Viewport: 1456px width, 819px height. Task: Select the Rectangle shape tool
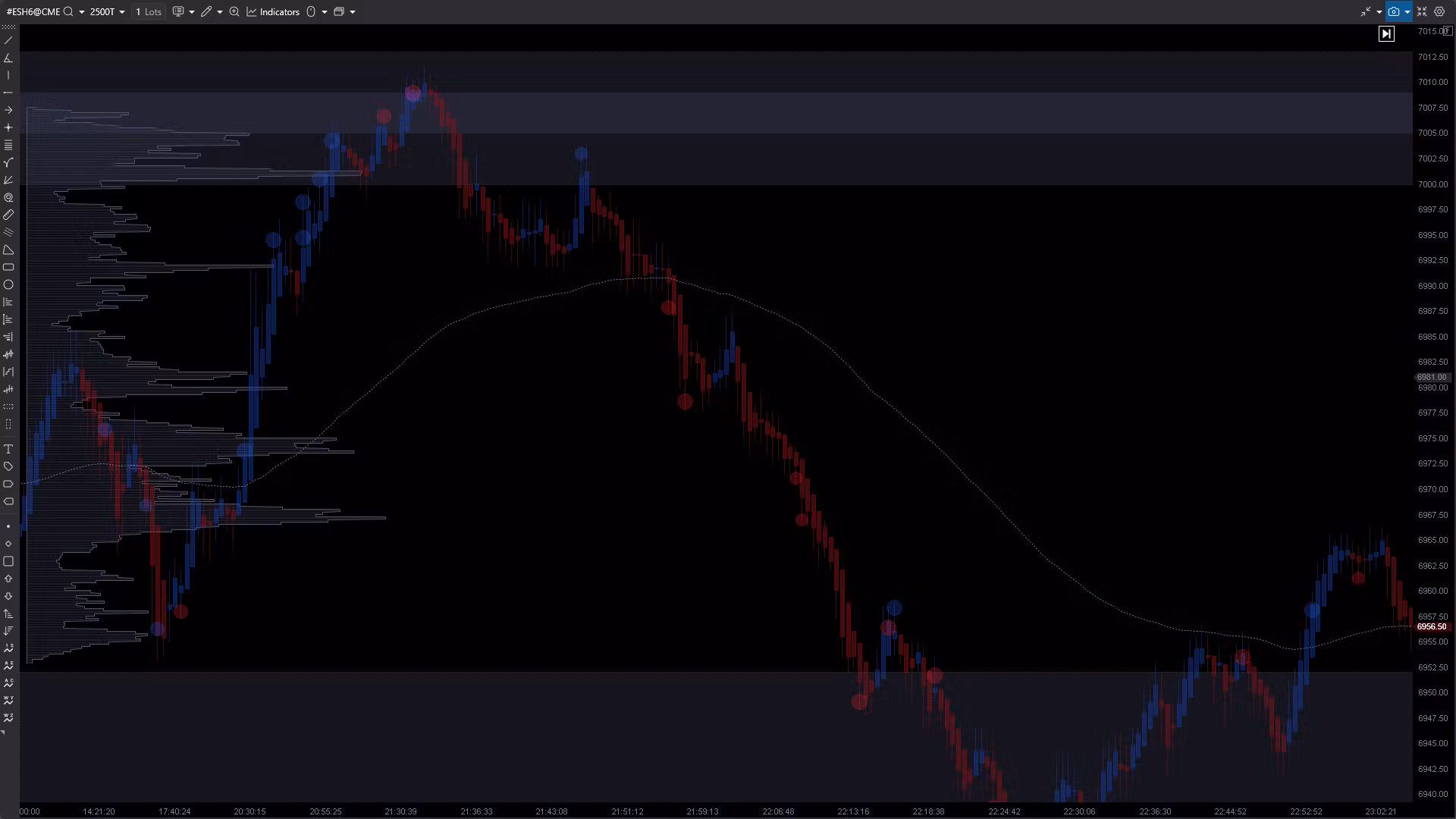pos(8,267)
